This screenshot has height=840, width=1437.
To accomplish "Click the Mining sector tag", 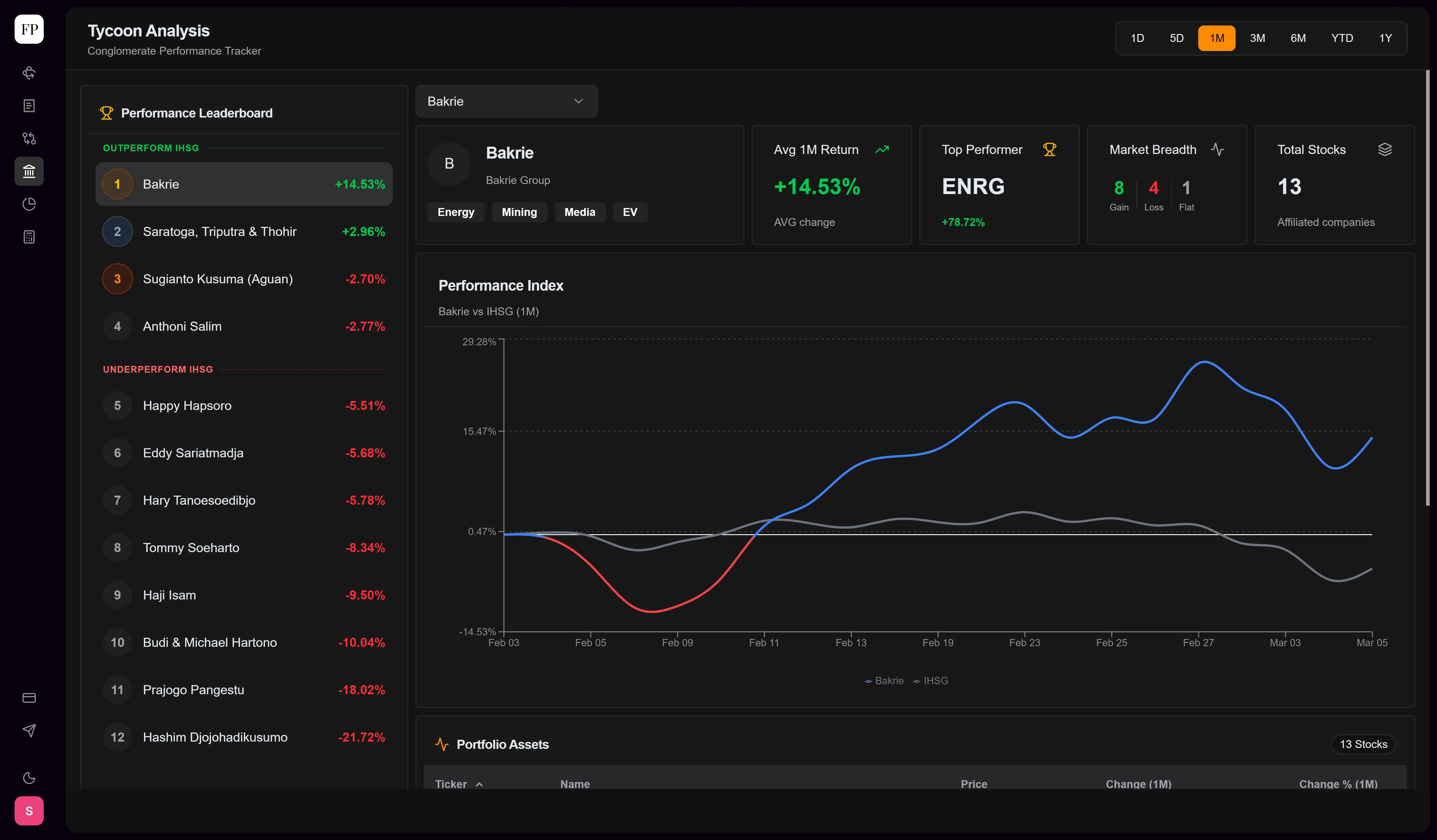I will (x=519, y=212).
